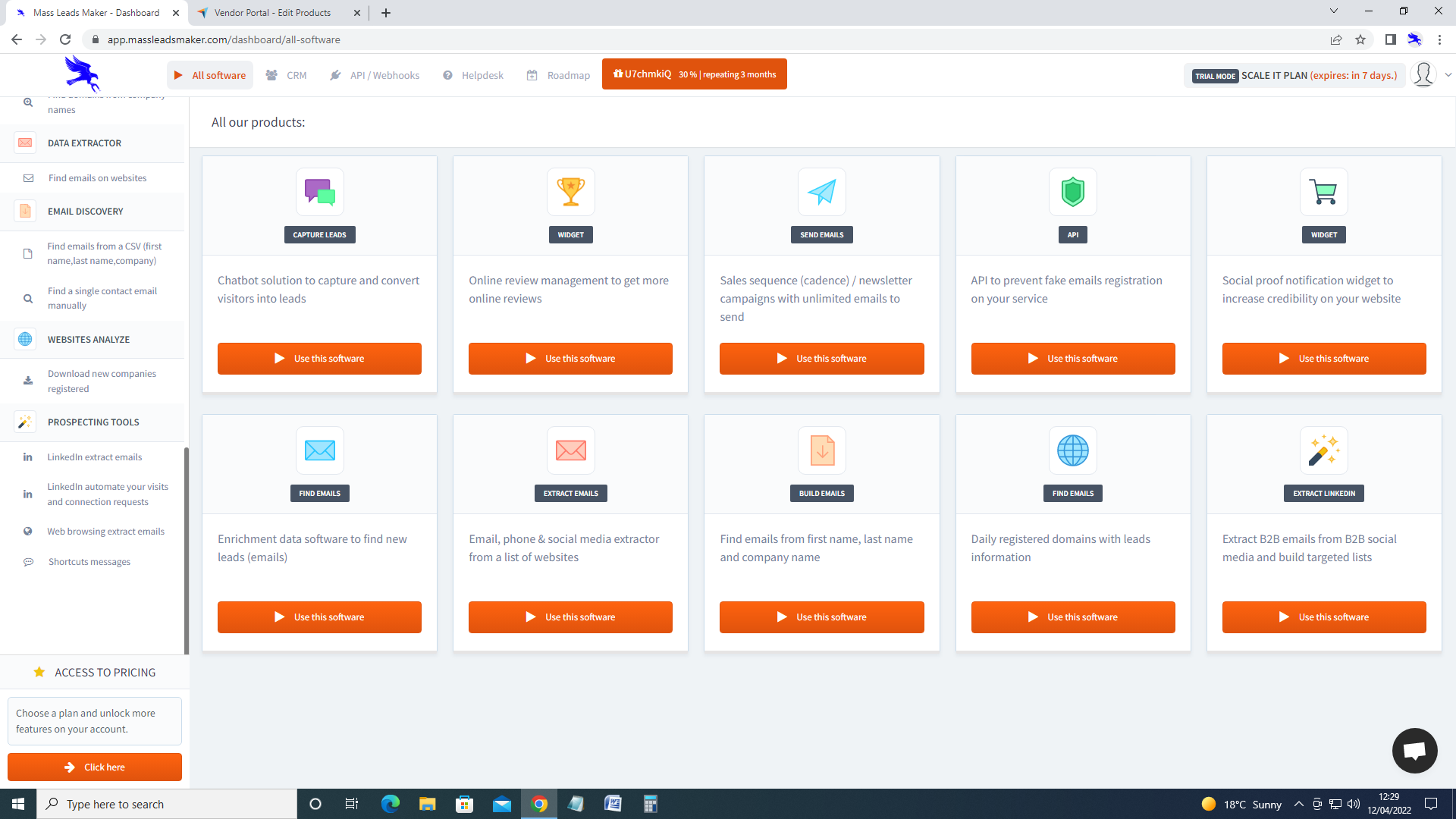This screenshot has height=819, width=1456.
Task: Open the Data Extractor sidebar icon
Action: click(25, 143)
